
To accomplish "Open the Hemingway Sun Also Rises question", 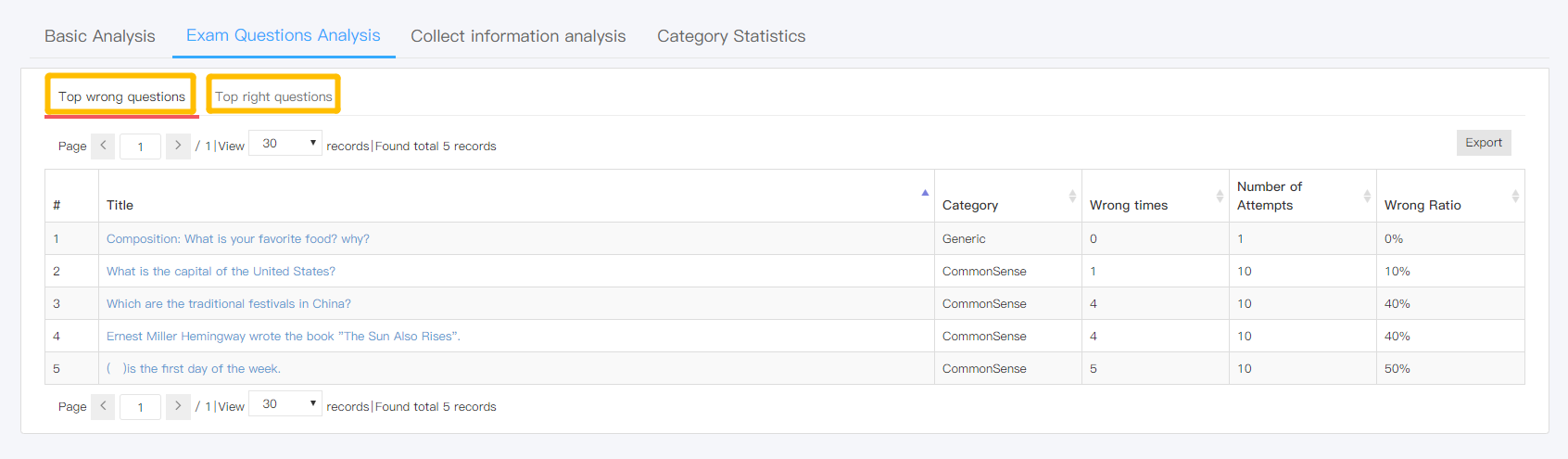I will (283, 336).
